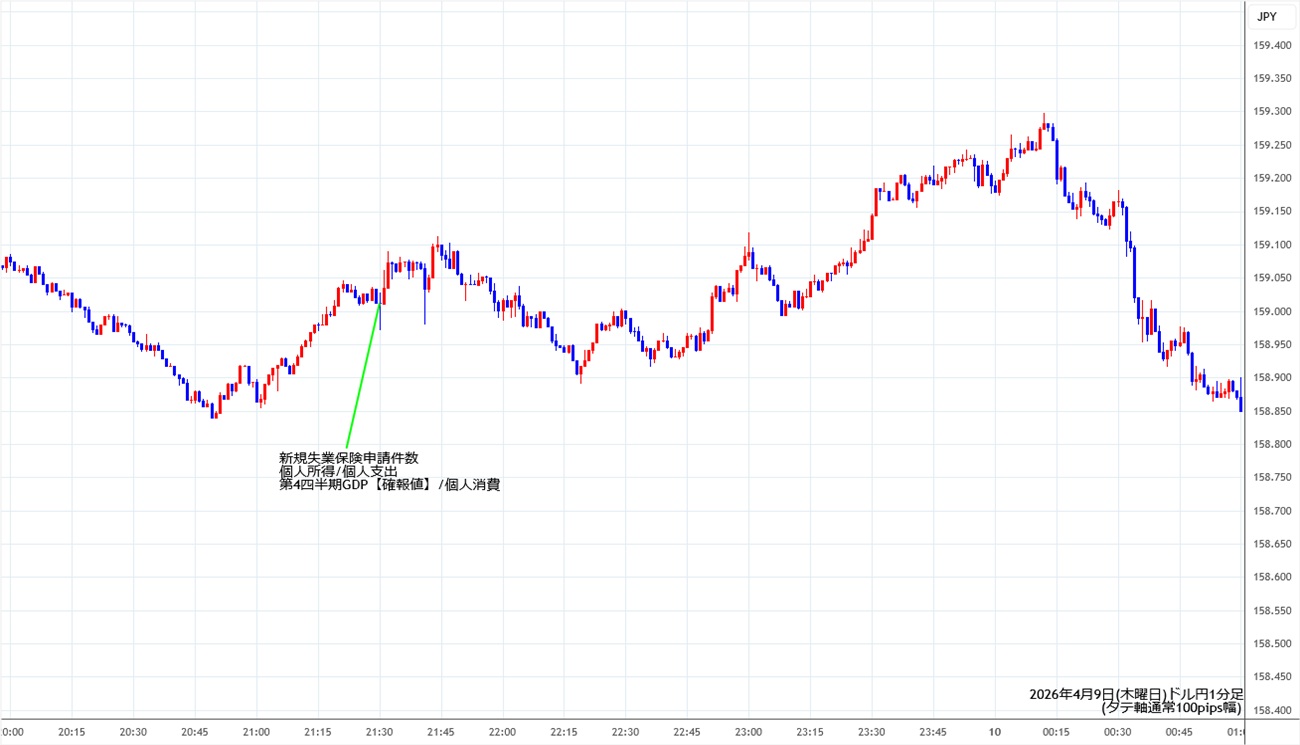Image resolution: width=1300 pixels, height=745 pixels.
Task: Click the 23:00 time axis label
Action: [x=749, y=732]
